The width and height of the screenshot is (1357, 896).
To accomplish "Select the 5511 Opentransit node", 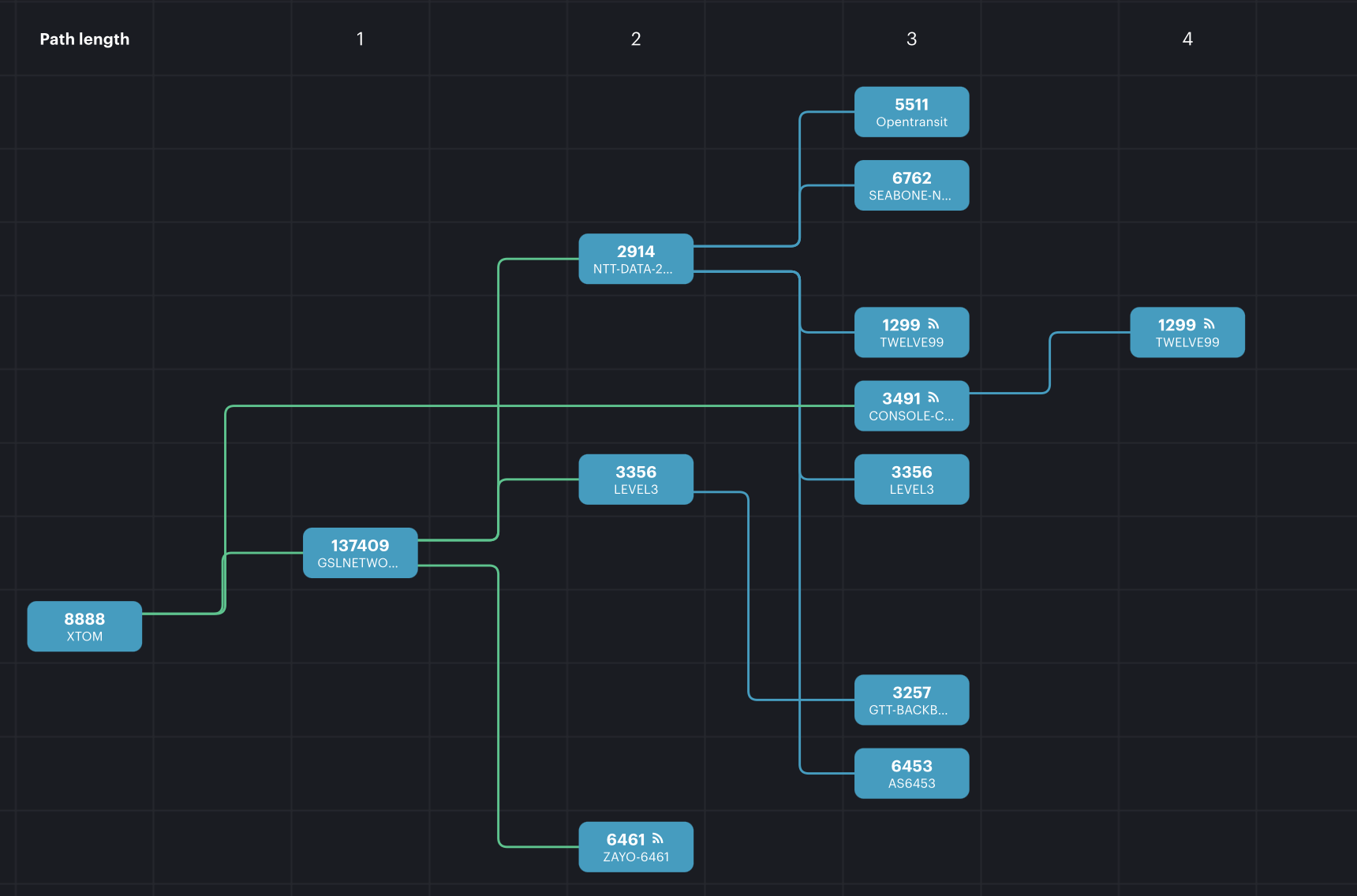I will coord(911,112).
